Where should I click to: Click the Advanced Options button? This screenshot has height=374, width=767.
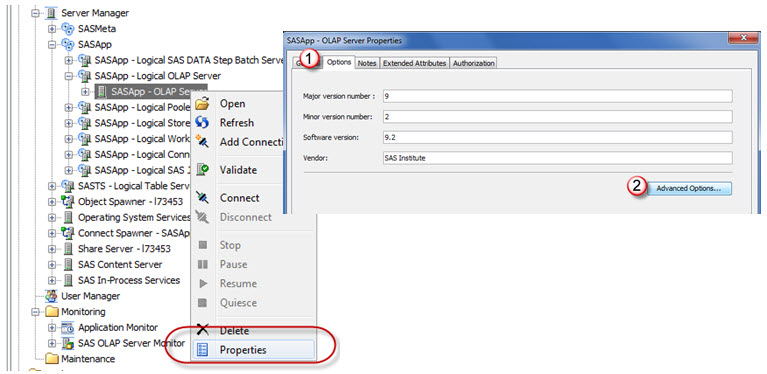(689, 188)
